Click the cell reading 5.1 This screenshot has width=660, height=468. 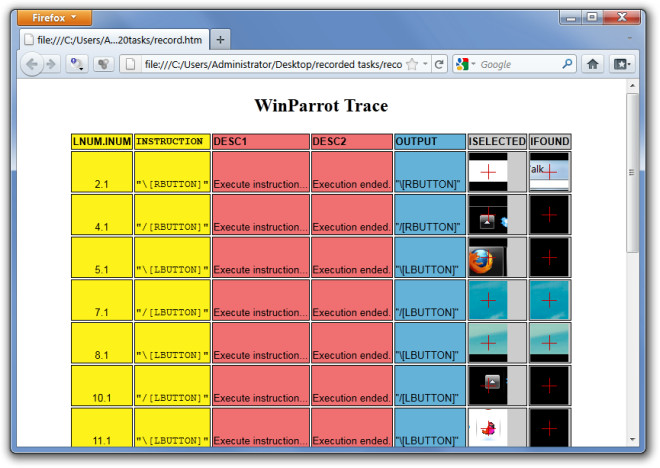[102, 257]
